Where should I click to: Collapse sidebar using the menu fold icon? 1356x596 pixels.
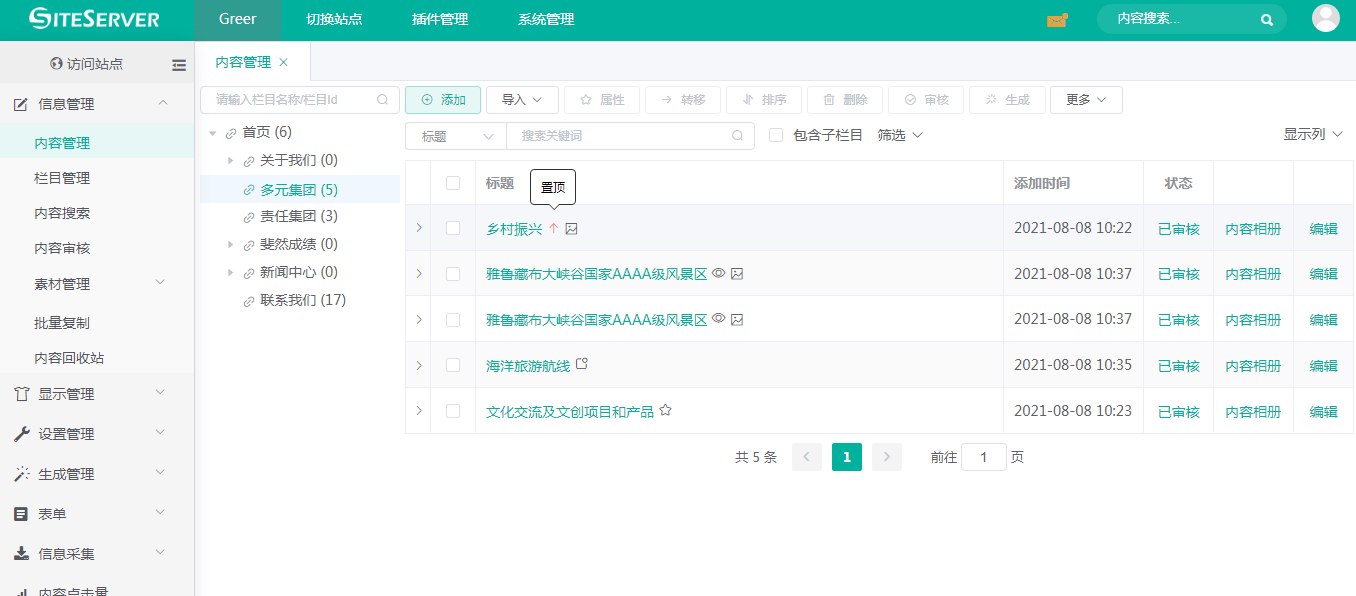click(x=179, y=65)
